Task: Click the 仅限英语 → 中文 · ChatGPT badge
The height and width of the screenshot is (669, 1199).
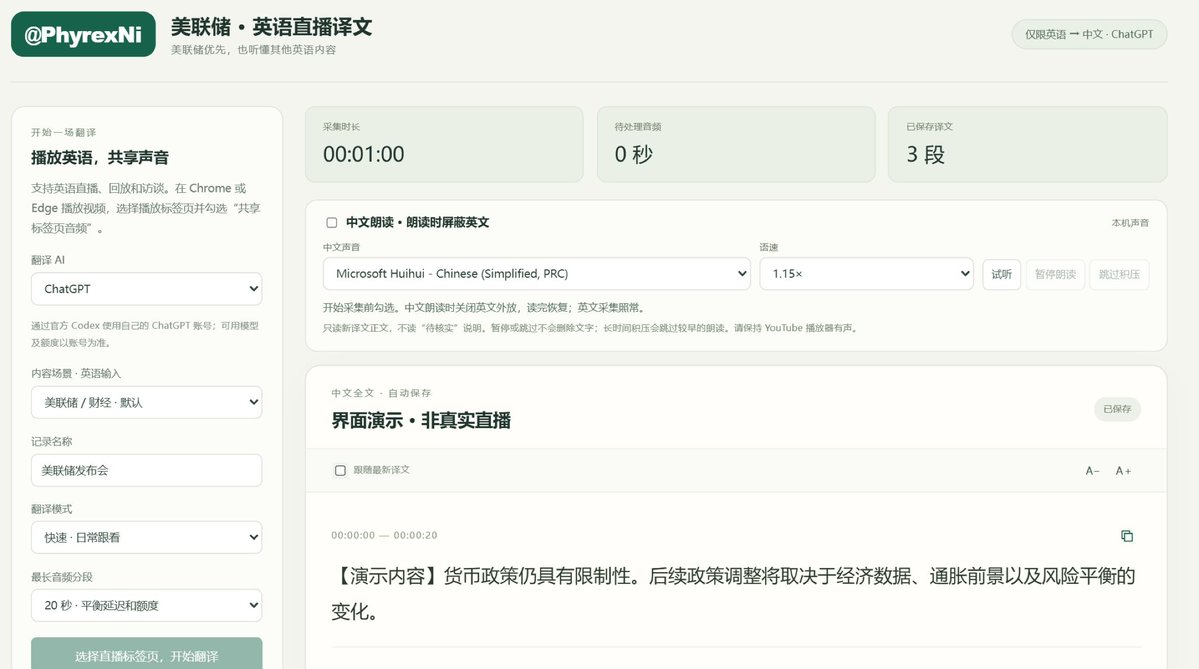Action: tap(1089, 34)
